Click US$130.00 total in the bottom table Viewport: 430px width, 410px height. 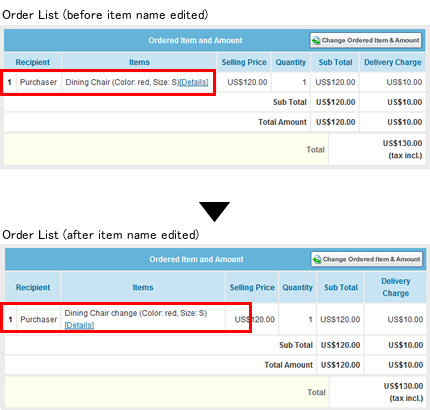coord(403,386)
